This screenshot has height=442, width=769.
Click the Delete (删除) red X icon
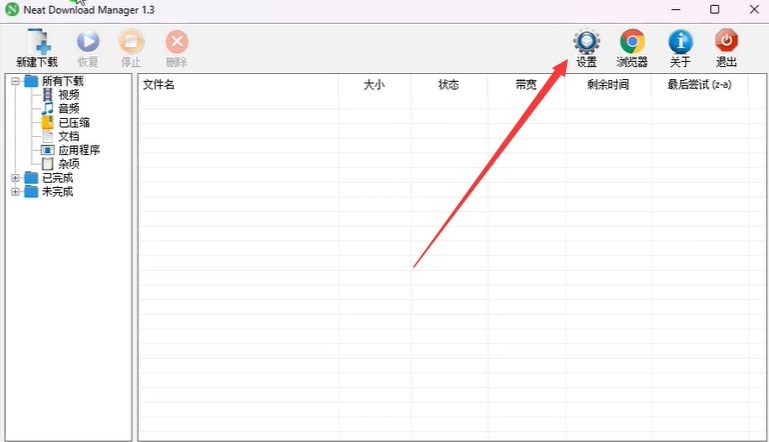point(177,42)
